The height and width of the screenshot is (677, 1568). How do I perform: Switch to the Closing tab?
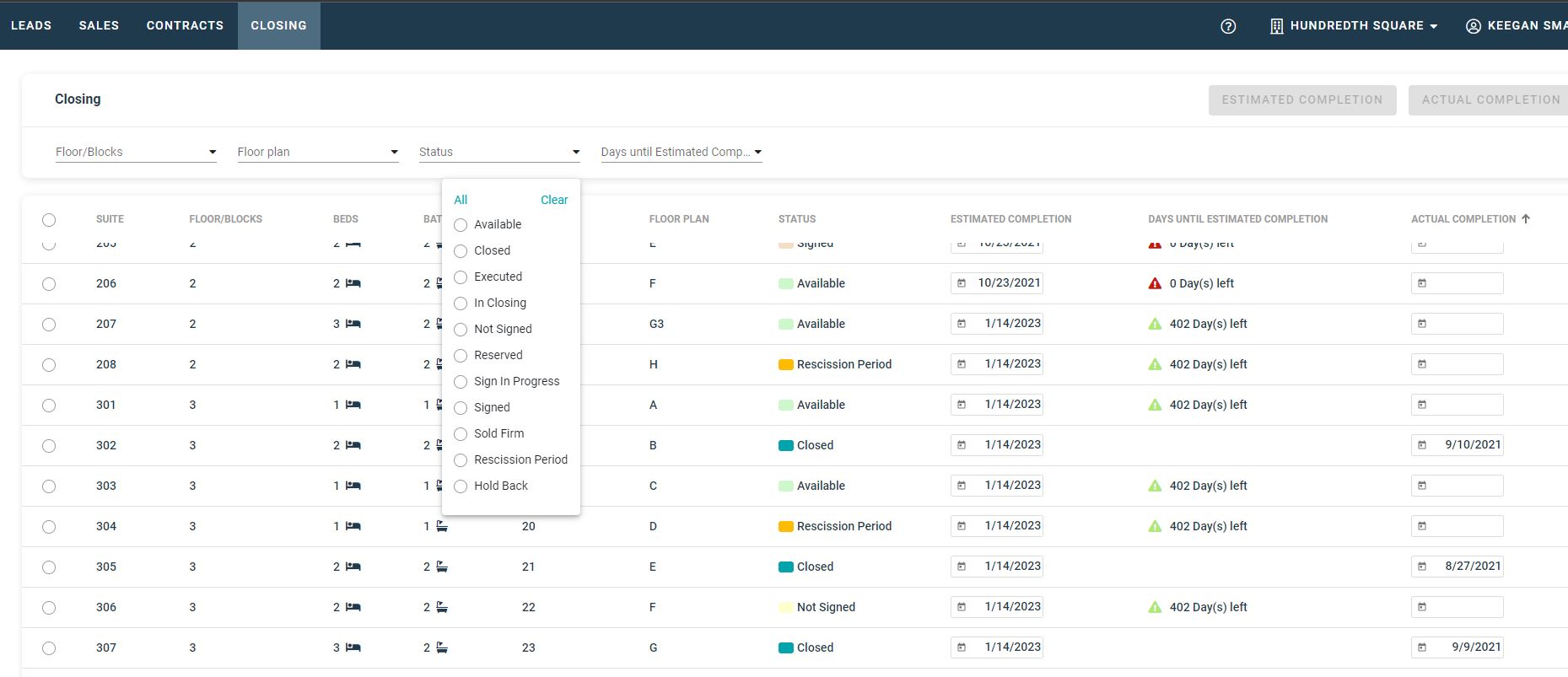(278, 25)
